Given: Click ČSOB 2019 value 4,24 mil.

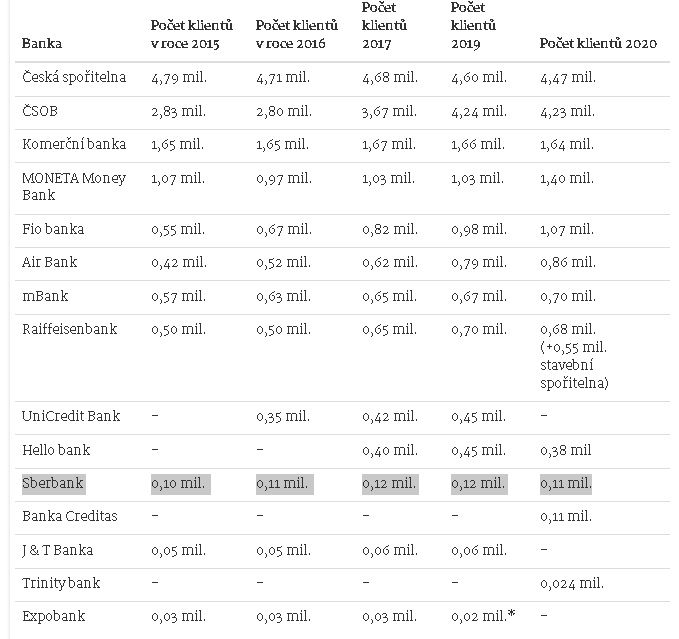Looking at the screenshot, I should (478, 111).
